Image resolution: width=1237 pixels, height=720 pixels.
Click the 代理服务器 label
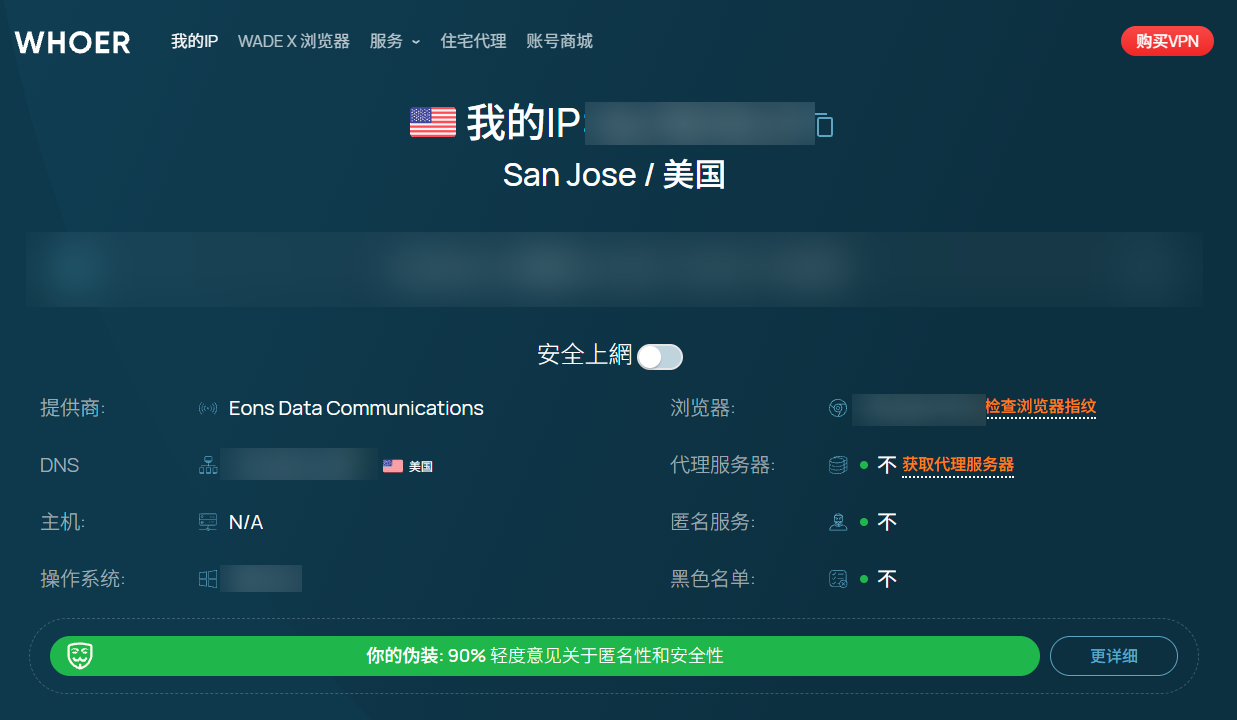click(x=723, y=465)
